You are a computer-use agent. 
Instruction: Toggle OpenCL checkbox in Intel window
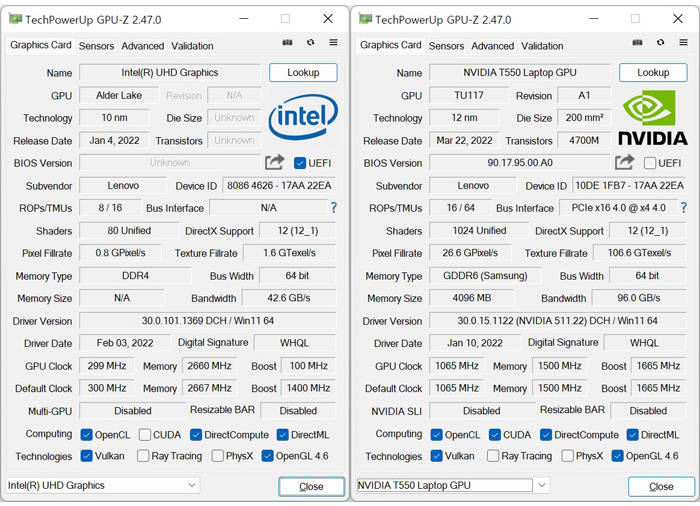[87, 435]
